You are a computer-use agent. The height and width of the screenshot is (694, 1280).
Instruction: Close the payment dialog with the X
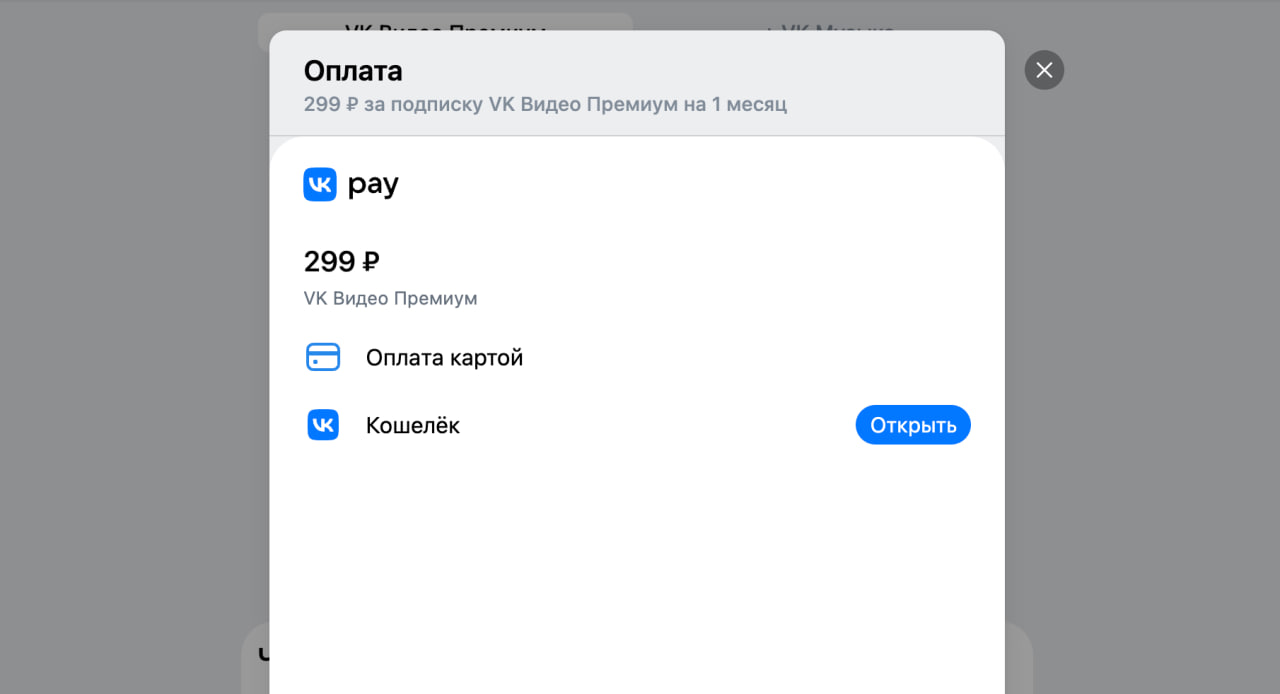pyautogui.click(x=1044, y=70)
